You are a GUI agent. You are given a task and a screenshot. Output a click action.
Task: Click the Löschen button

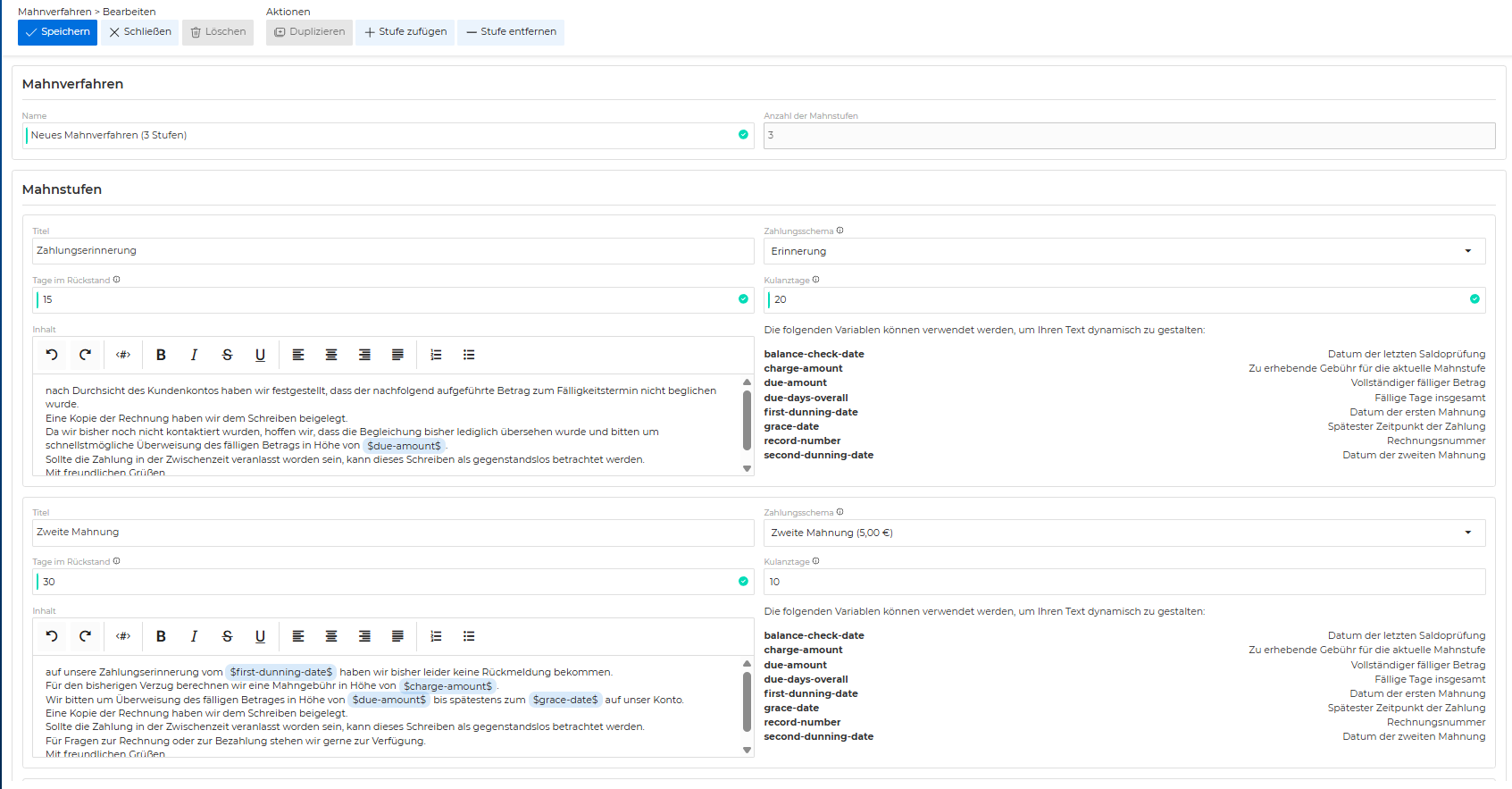218,32
